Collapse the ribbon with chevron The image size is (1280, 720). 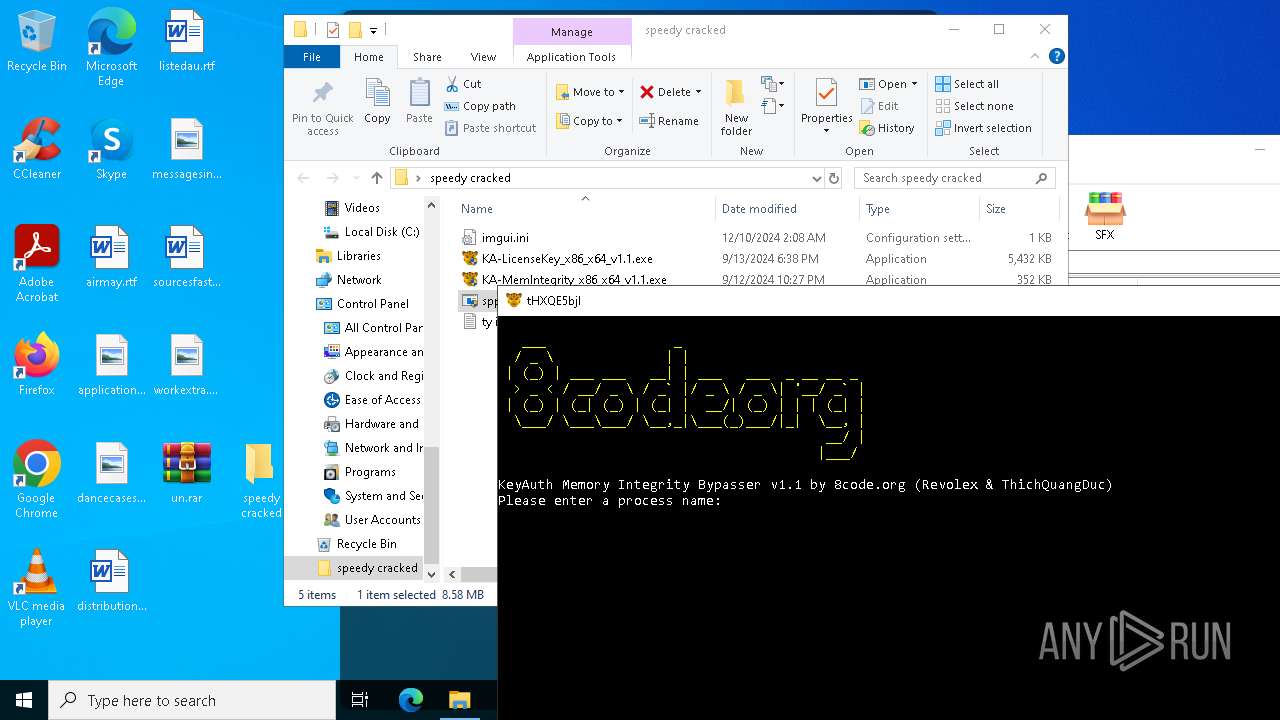point(1035,57)
